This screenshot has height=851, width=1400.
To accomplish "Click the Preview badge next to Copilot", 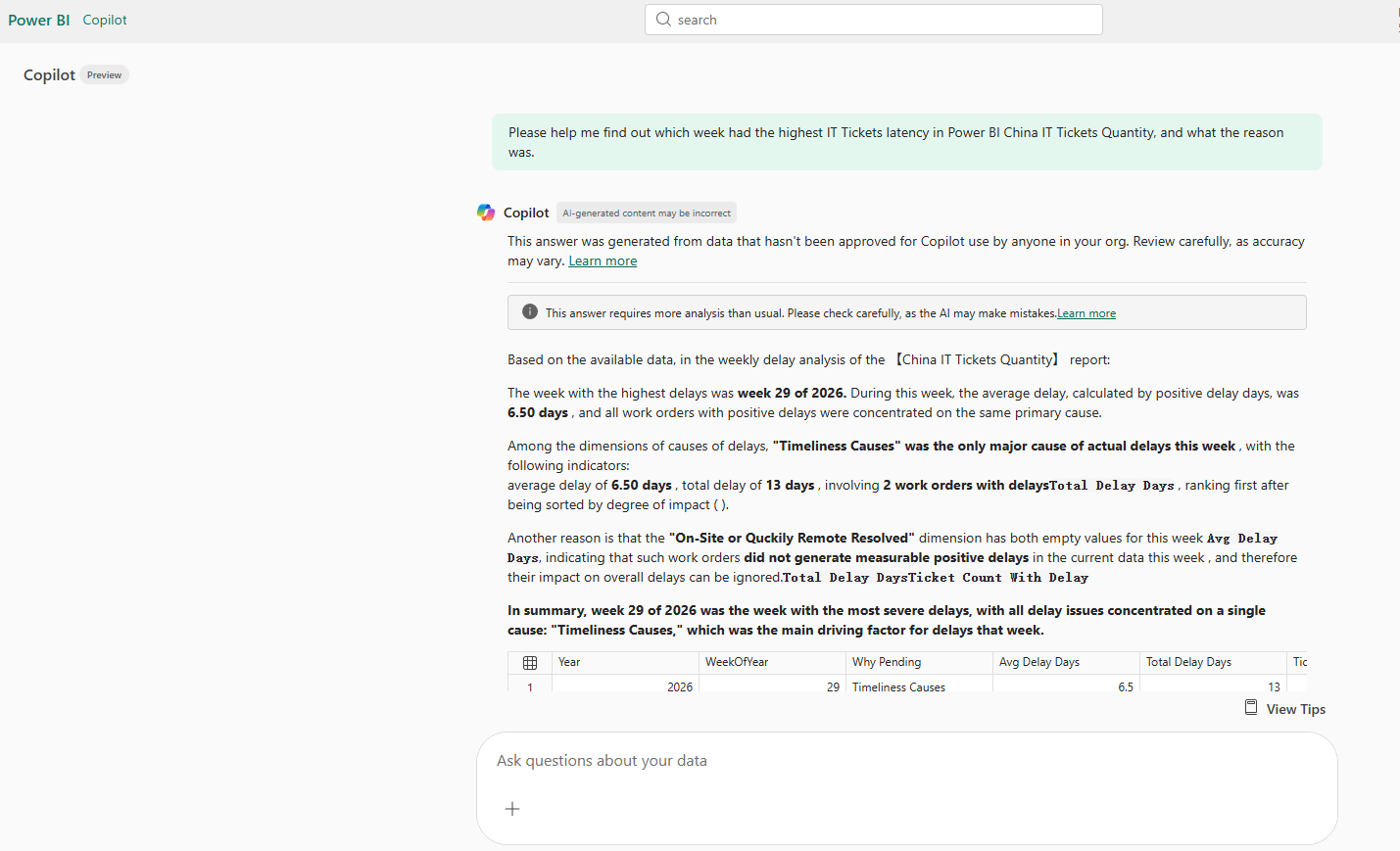I will click(x=104, y=75).
